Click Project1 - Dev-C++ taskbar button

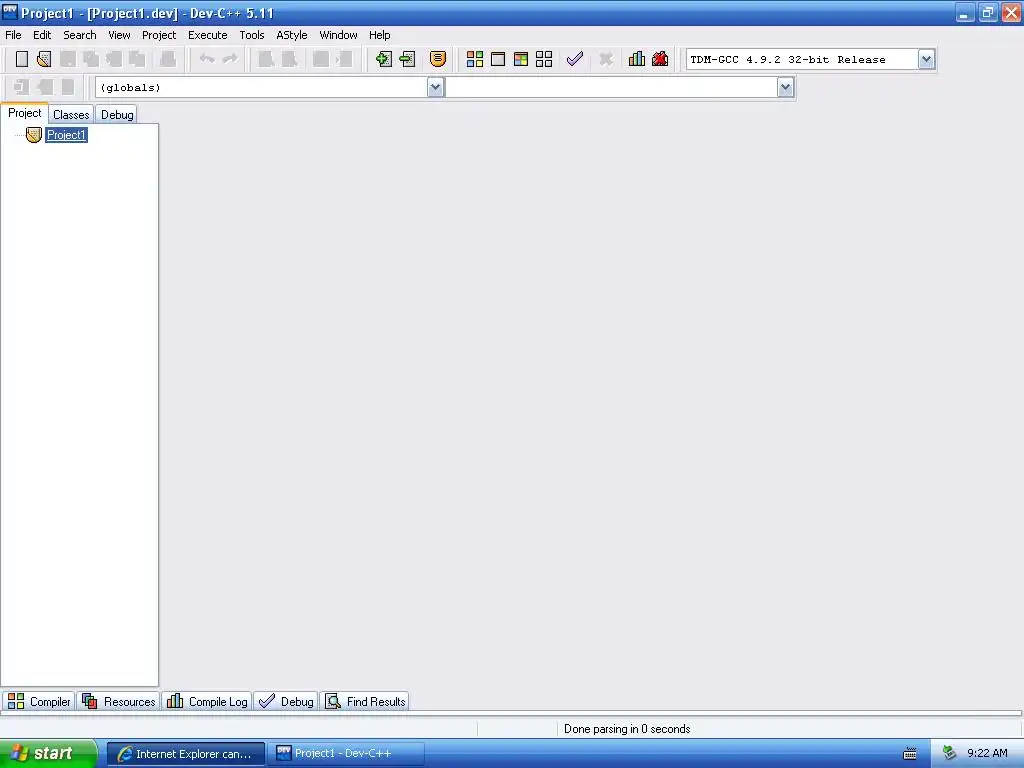[x=345, y=754]
